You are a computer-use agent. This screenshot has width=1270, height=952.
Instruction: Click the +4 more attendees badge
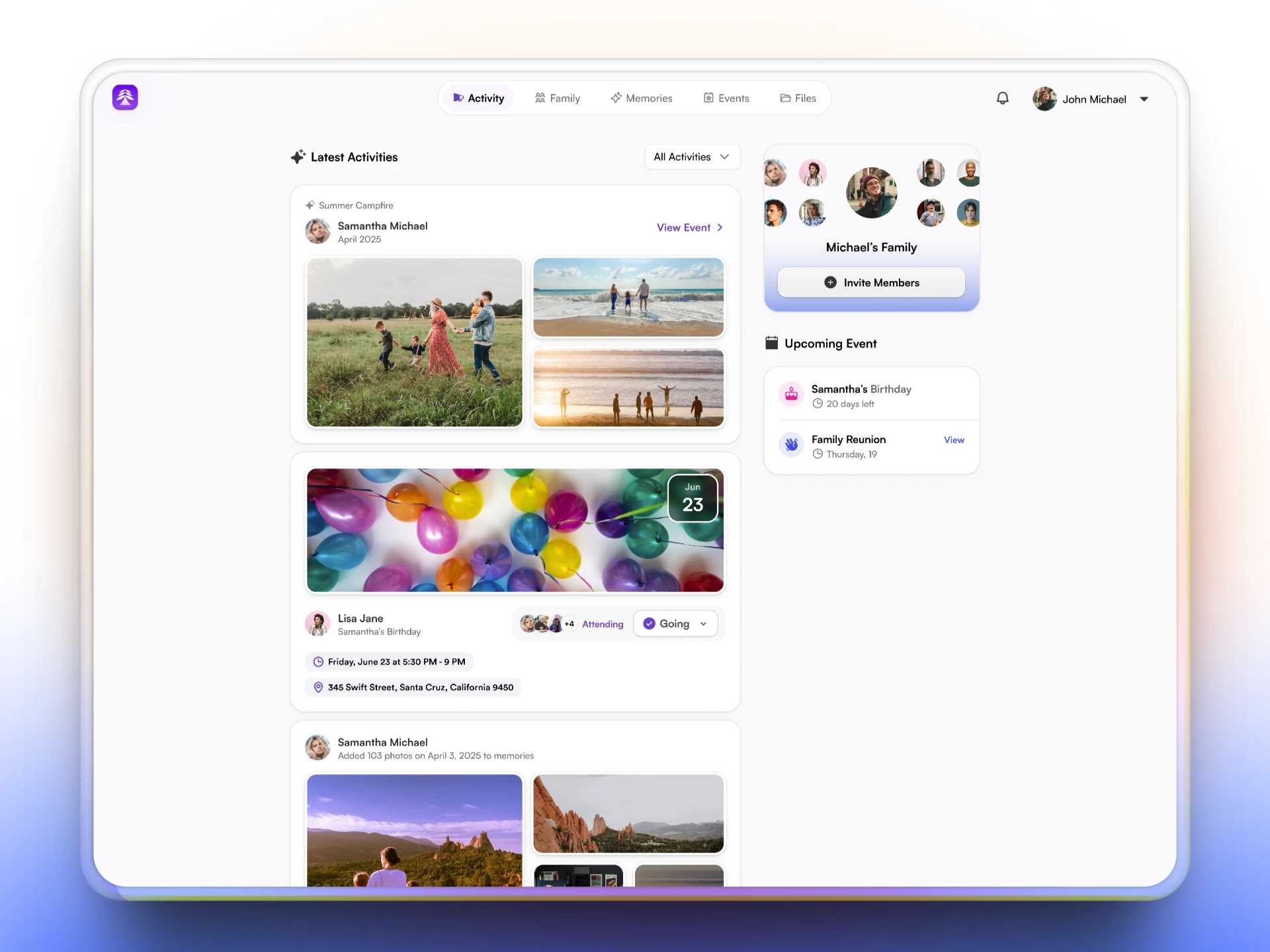570,623
